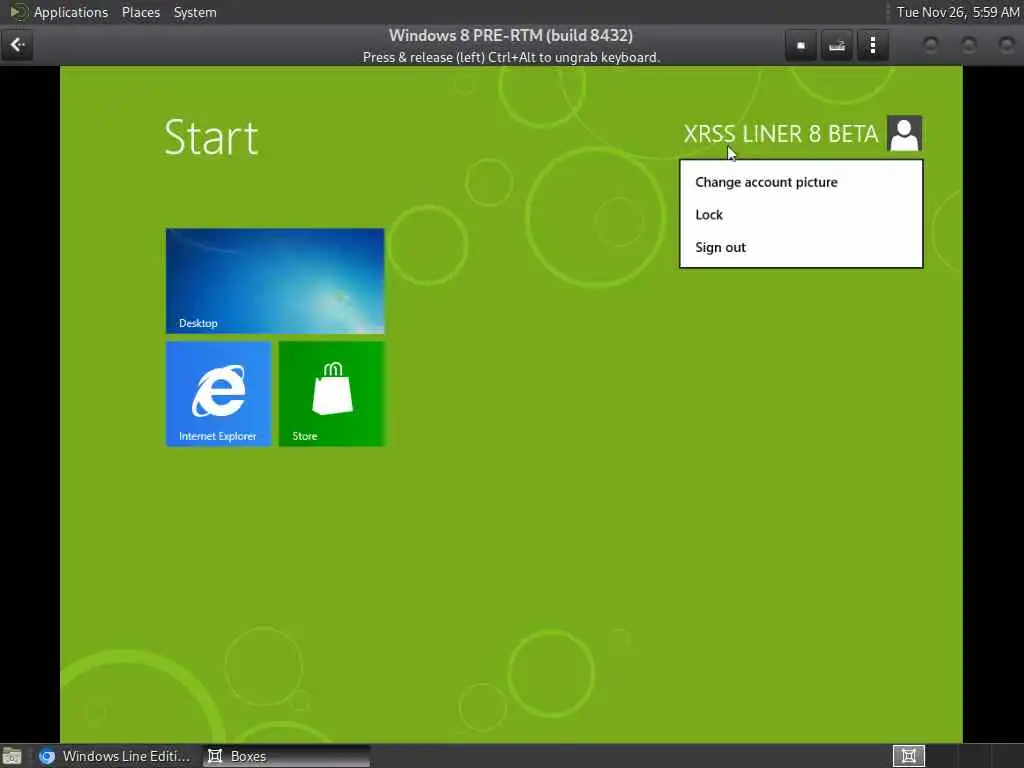Click the date and time clock
The height and width of the screenshot is (768, 1024).
957,12
